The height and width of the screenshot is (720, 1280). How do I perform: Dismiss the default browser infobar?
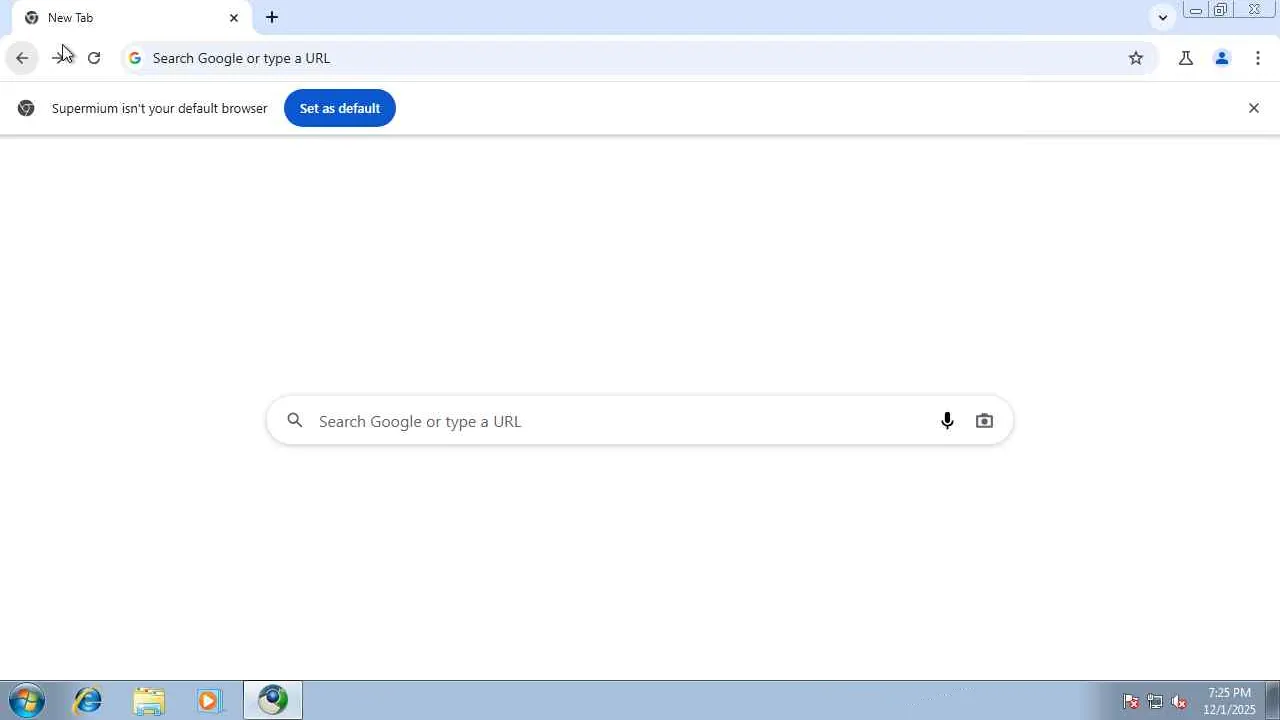click(1254, 108)
